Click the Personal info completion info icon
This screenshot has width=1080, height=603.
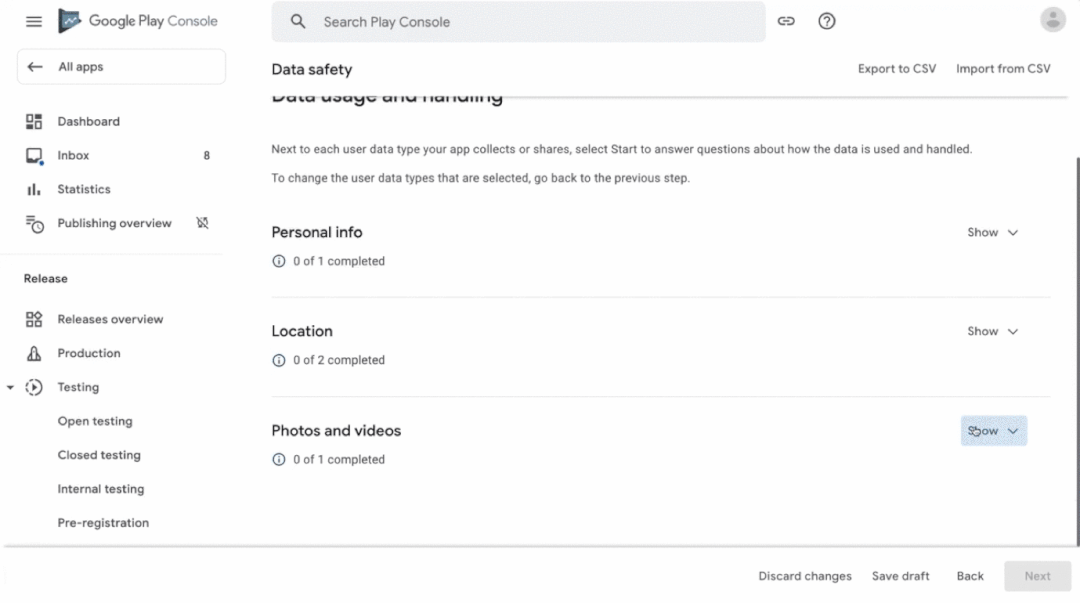(x=279, y=261)
